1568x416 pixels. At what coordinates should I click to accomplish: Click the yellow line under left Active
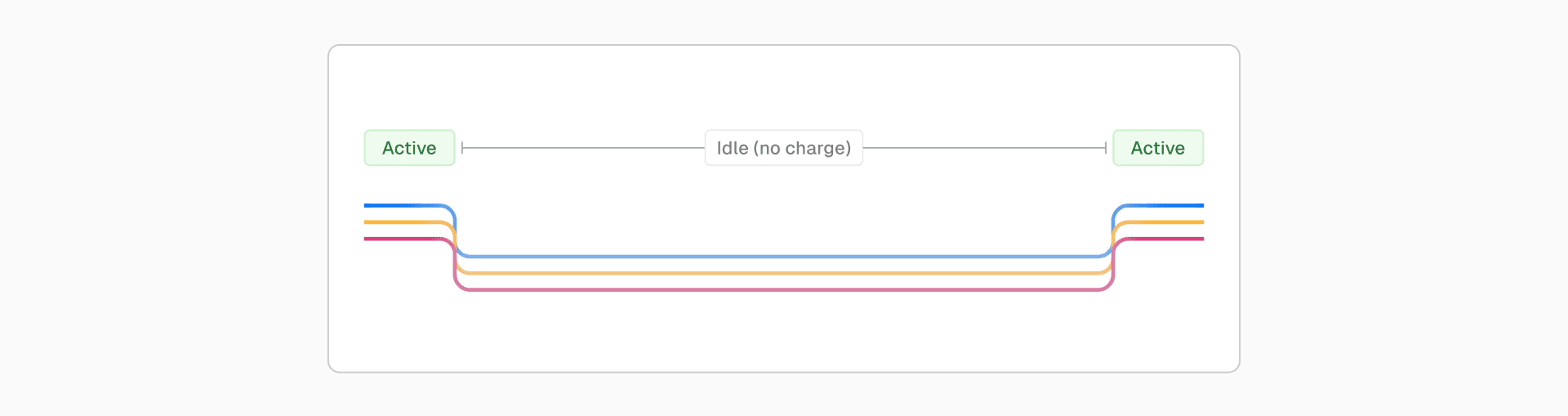[400, 222]
